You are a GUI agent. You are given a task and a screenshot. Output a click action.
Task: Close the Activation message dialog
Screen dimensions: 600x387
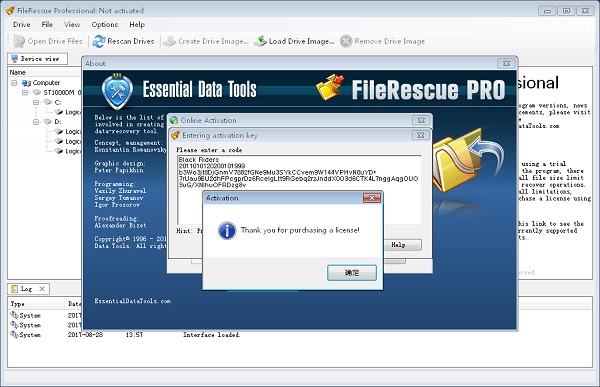[x=372, y=198]
